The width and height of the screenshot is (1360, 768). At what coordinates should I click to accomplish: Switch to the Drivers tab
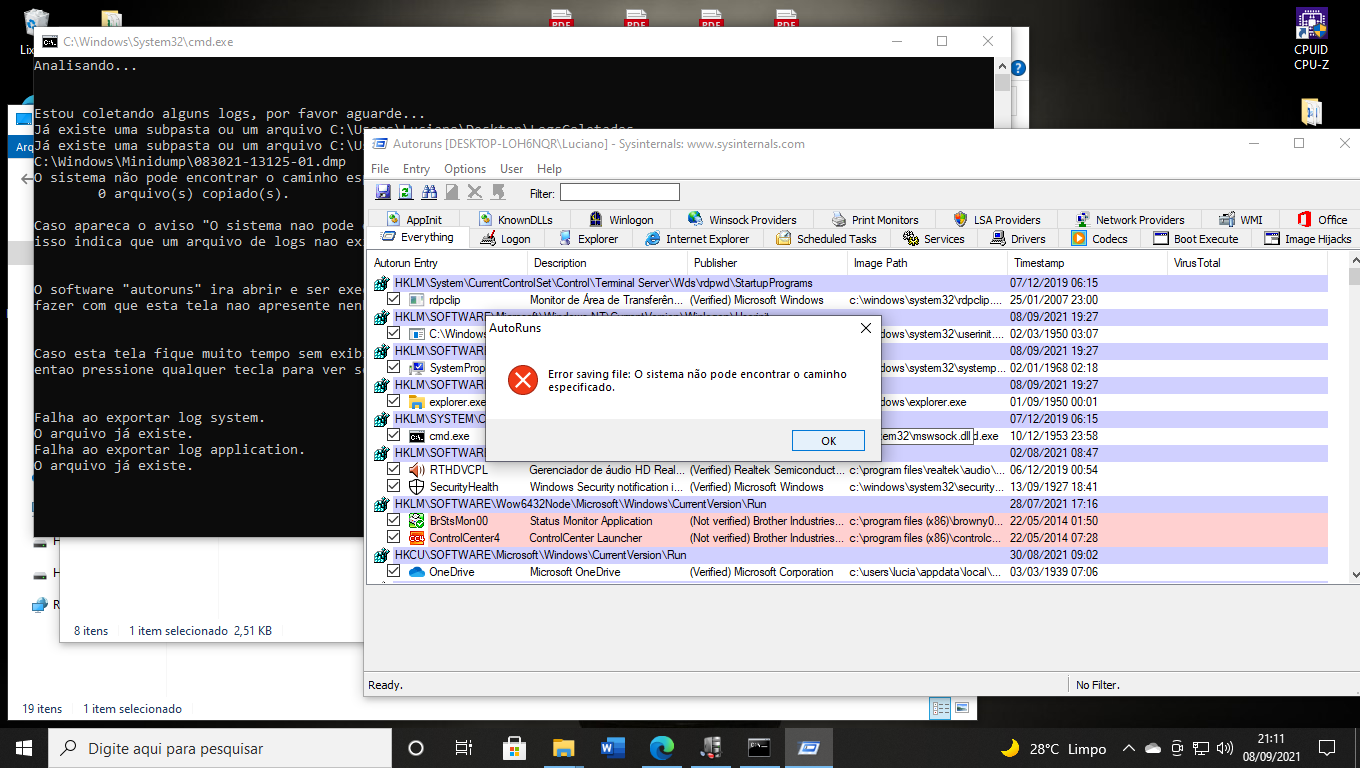(x=1018, y=239)
